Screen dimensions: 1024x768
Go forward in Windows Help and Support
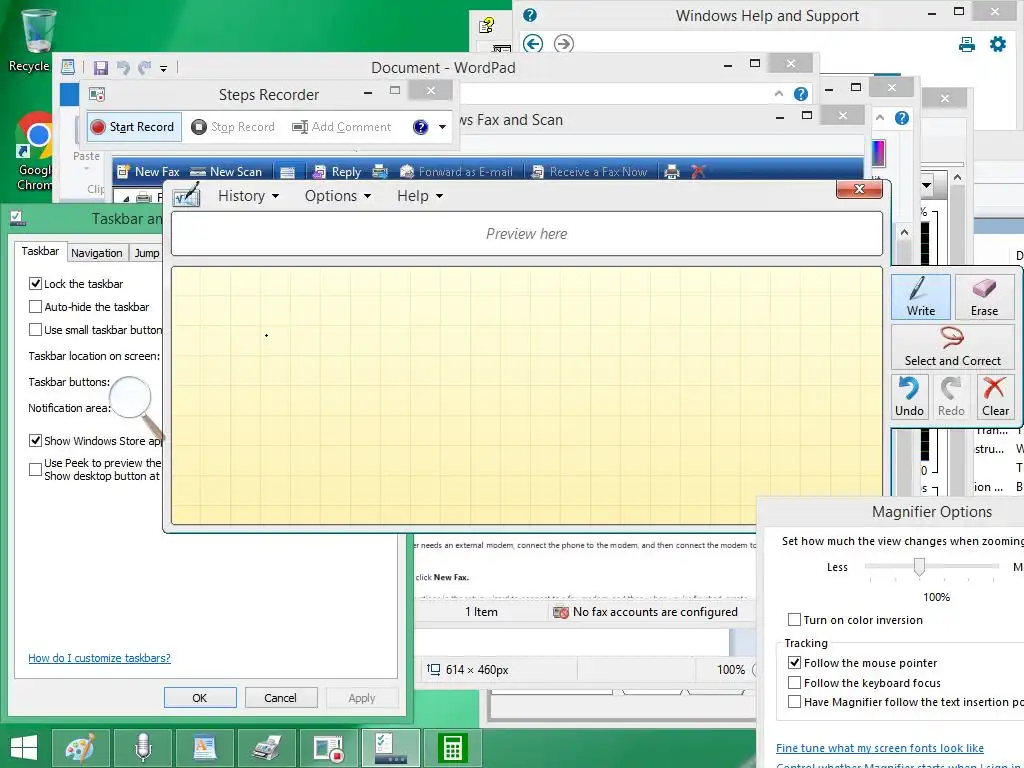[x=564, y=44]
